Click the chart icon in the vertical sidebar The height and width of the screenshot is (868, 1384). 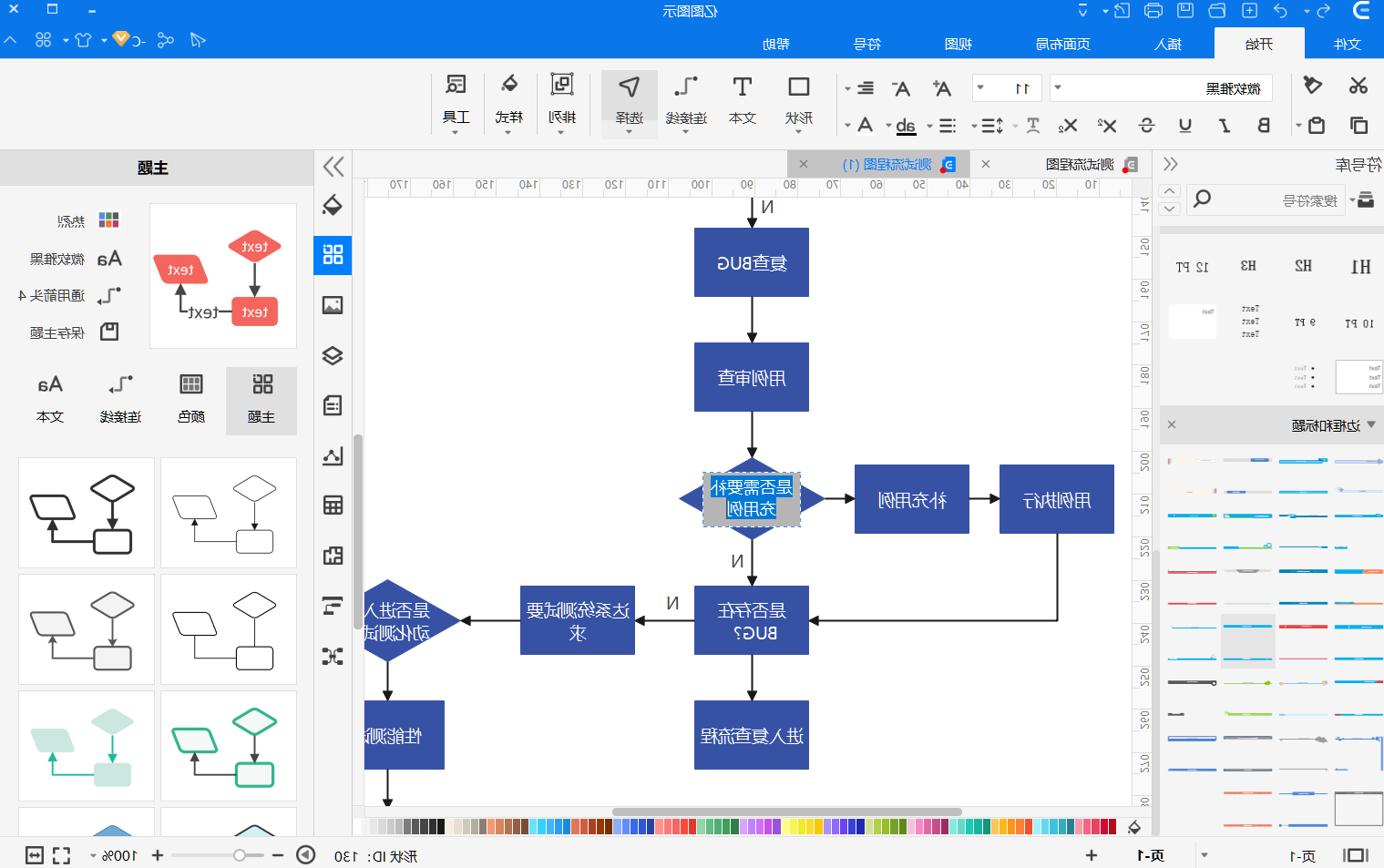pos(333,455)
